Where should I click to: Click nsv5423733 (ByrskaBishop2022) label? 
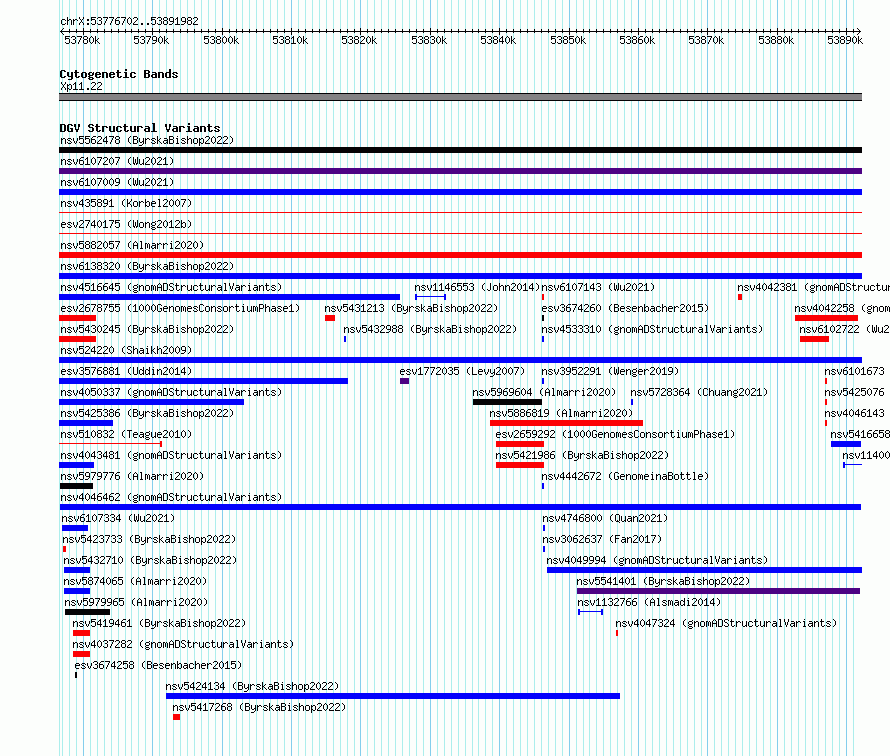pos(149,539)
